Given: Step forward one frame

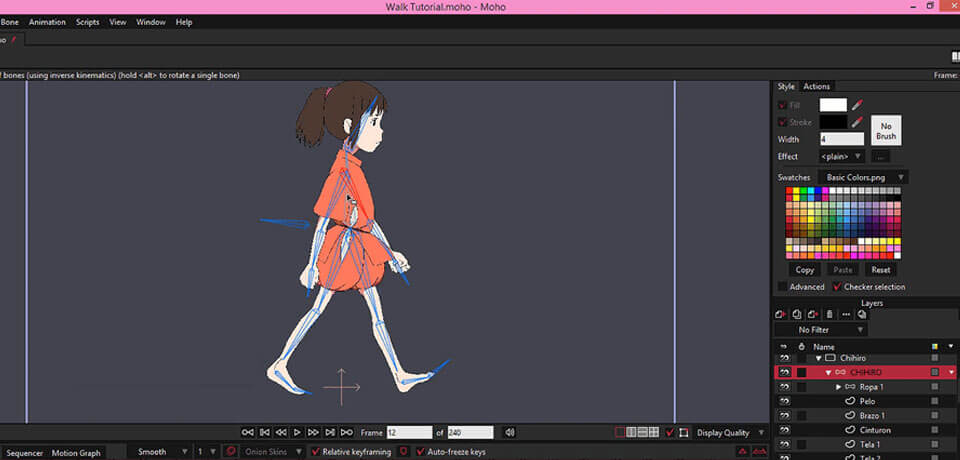Looking at the screenshot, I should (313, 432).
